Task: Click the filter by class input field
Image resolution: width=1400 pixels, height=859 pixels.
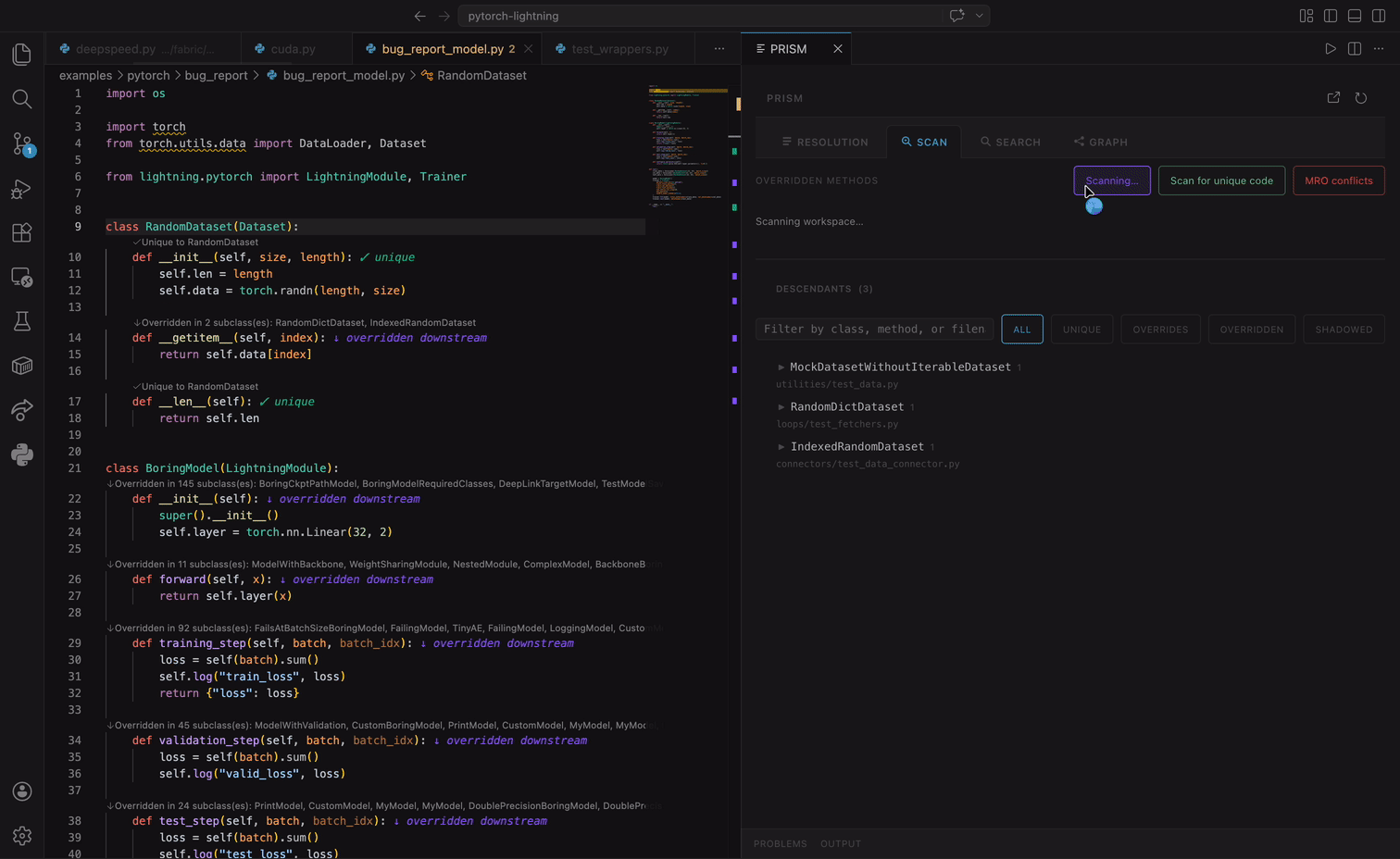Action: 874,330
